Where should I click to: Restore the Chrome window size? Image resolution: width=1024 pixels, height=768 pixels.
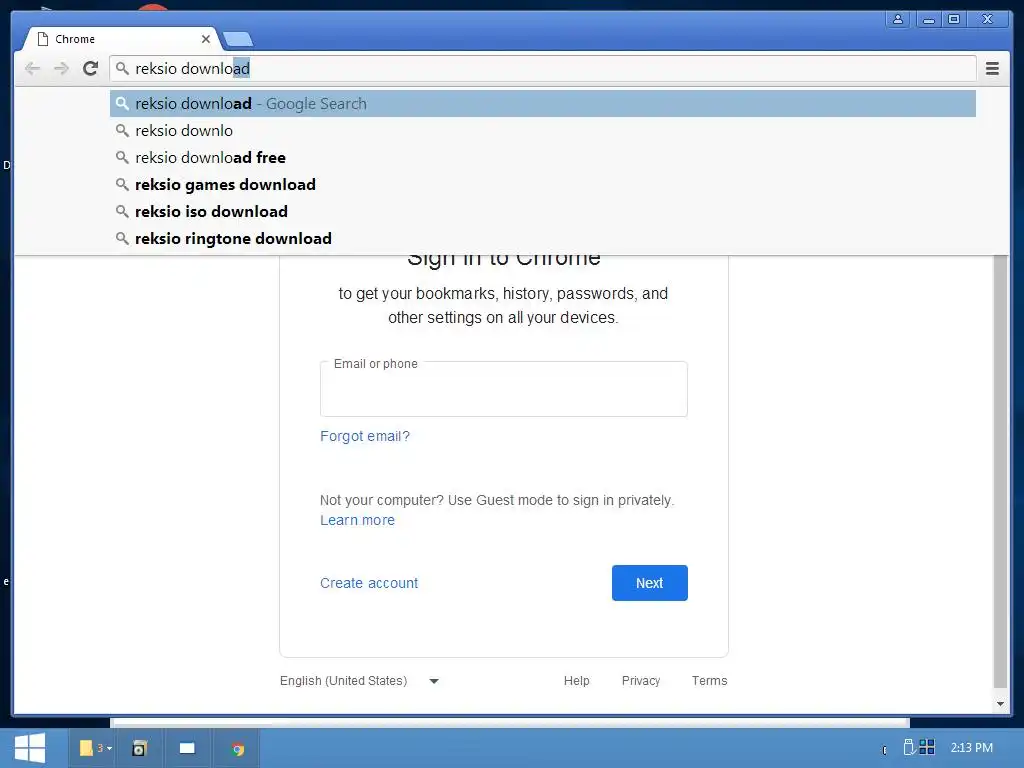(x=954, y=19)
